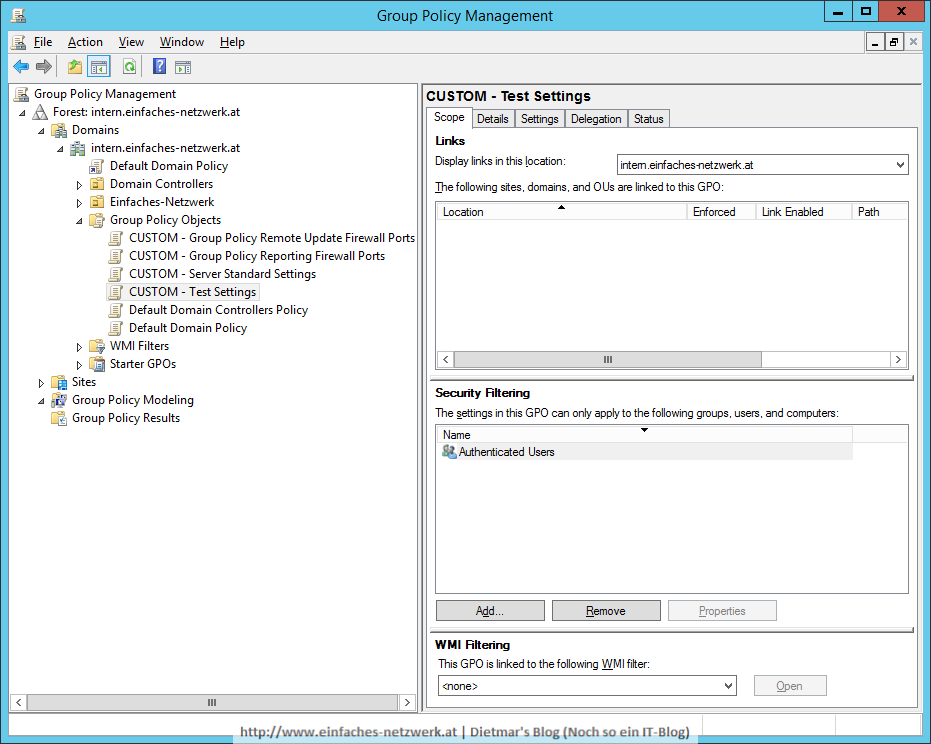Viewport: 931px width, 744px height.
Task: Open the Action menu
Action: coord(85,42)
